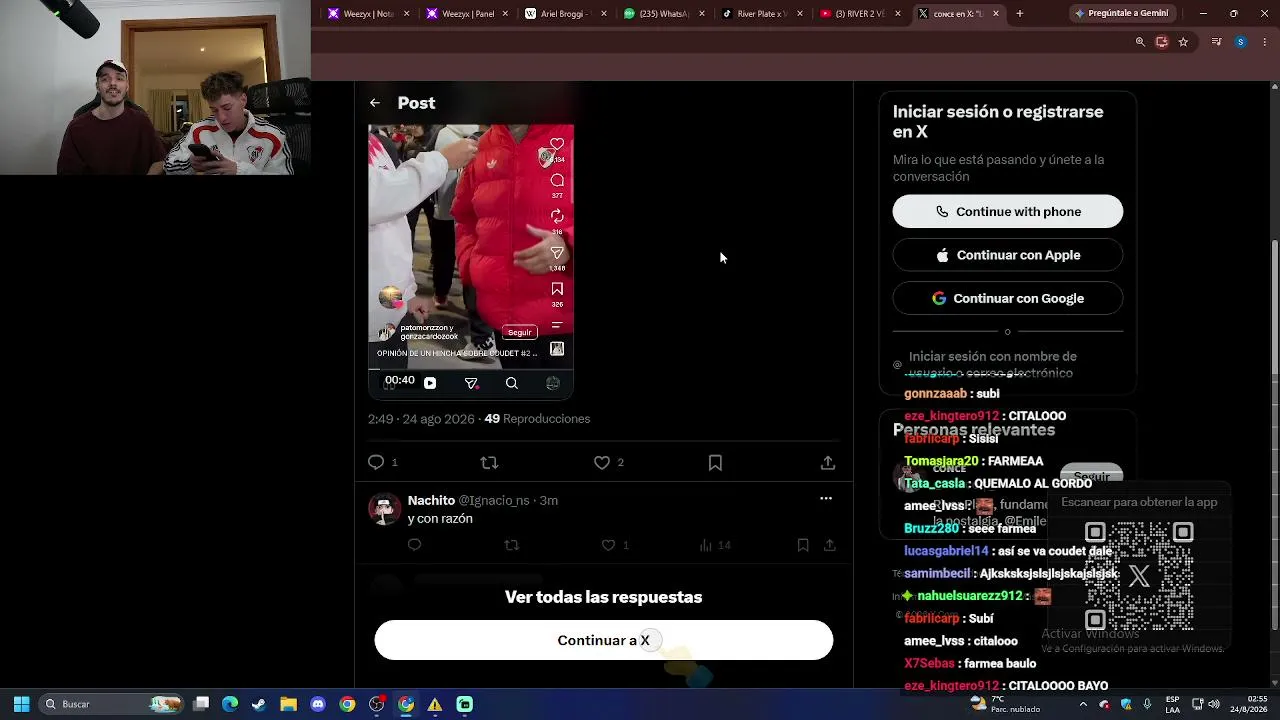Bookmark this page with the star icon
The width and height of the screenshot is (1280, 720).
pyautogui.click(x=1183, y=42)
